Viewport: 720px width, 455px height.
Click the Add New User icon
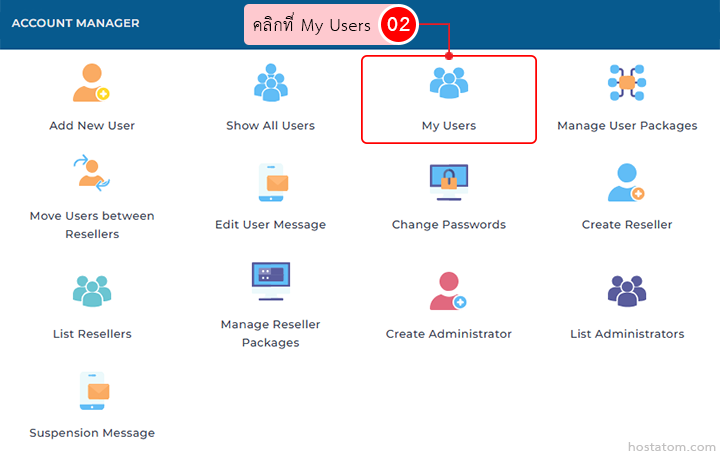(x=91, y=83)
